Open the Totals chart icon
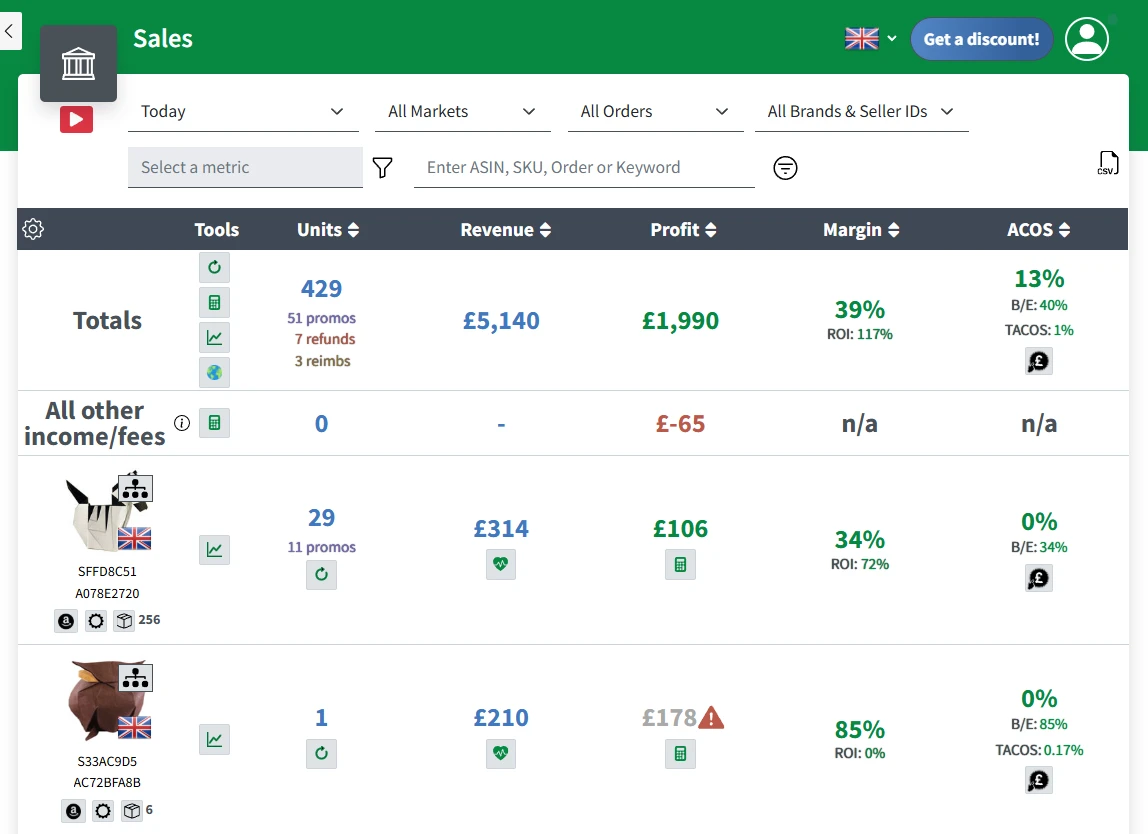Screen dimensions: 1148x834 [215, 338]
